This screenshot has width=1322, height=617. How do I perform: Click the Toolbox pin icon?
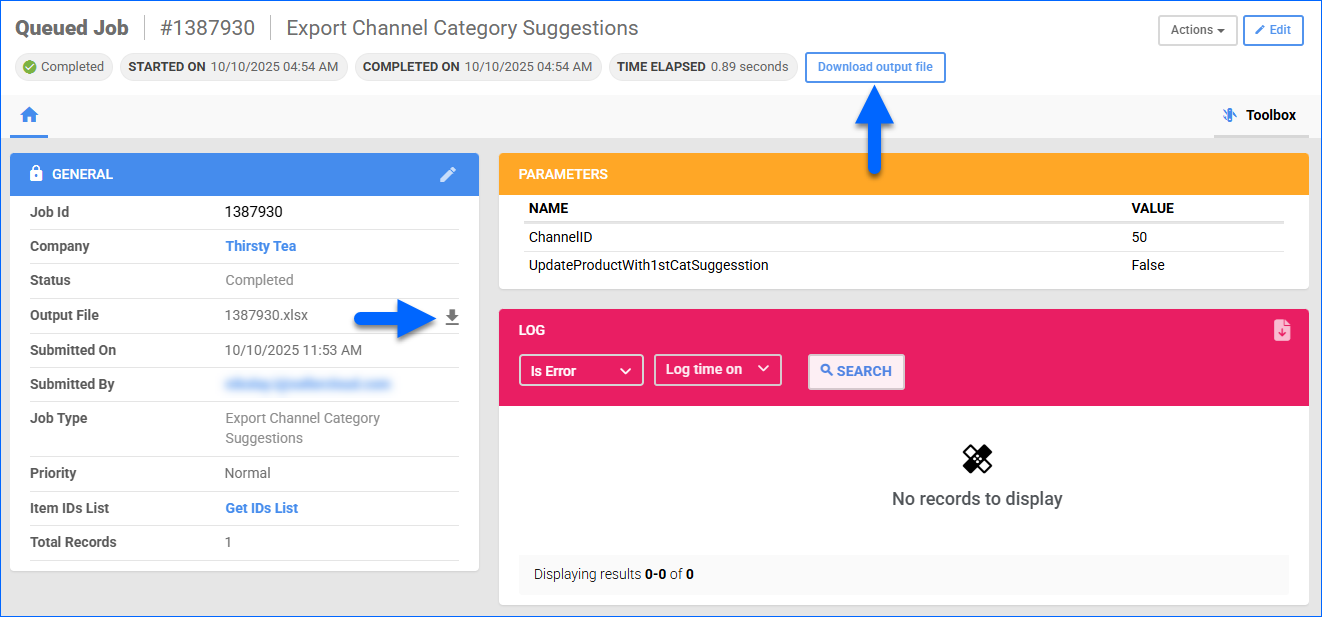pyautogui.click(x=1229, y=116)
